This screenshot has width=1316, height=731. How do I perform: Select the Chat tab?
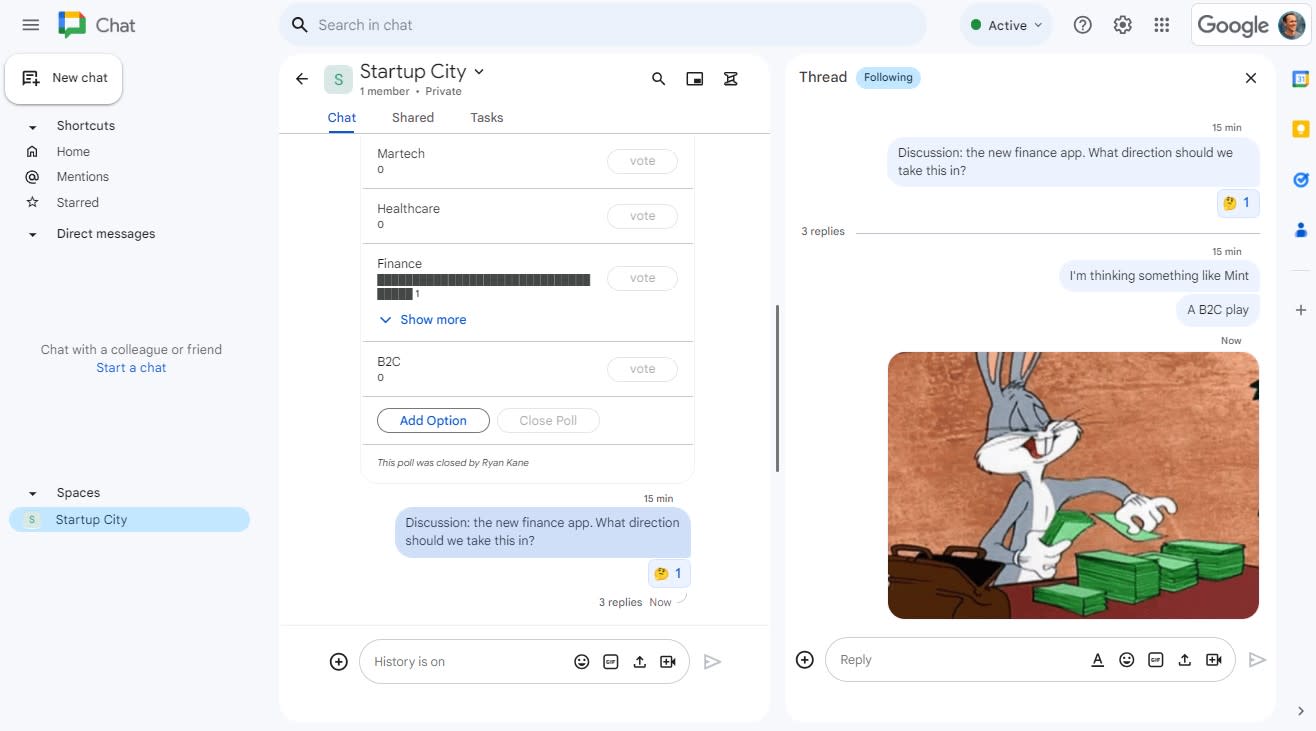pos(342,117)
